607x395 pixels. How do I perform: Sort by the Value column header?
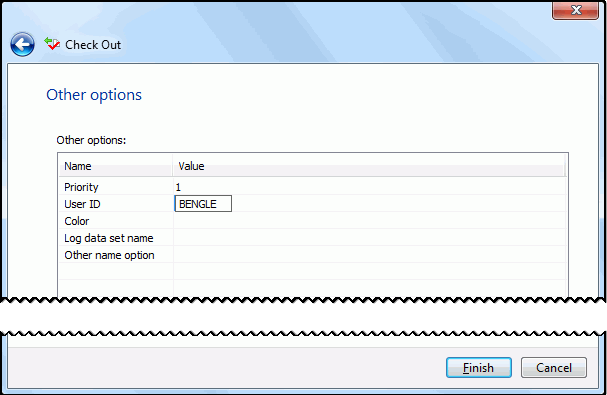pyautogui.click(x=369, y=166)
